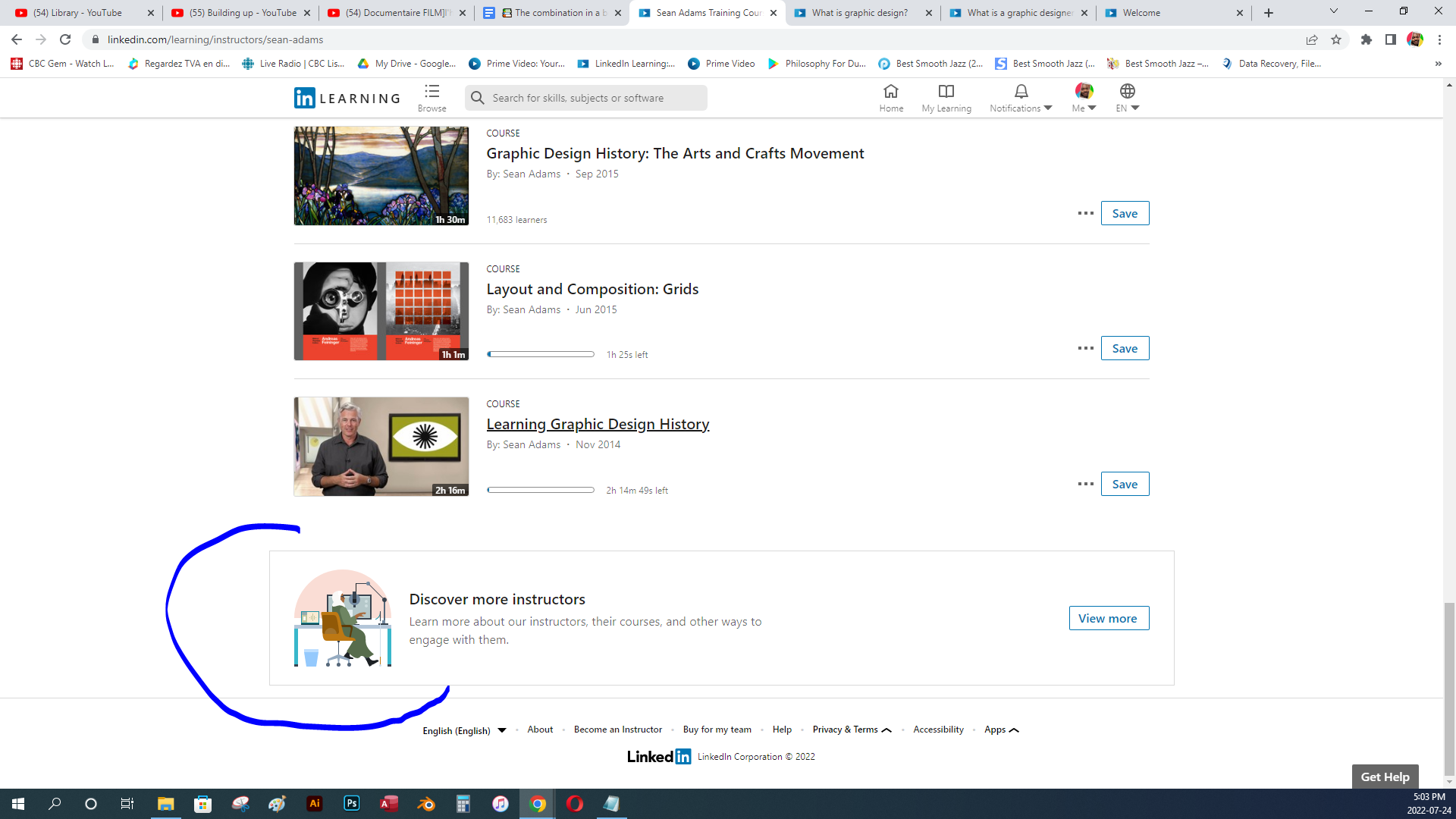Open Learning Graphic Design History link
This screenshot has width=1456, height=819.
(598, 424)
